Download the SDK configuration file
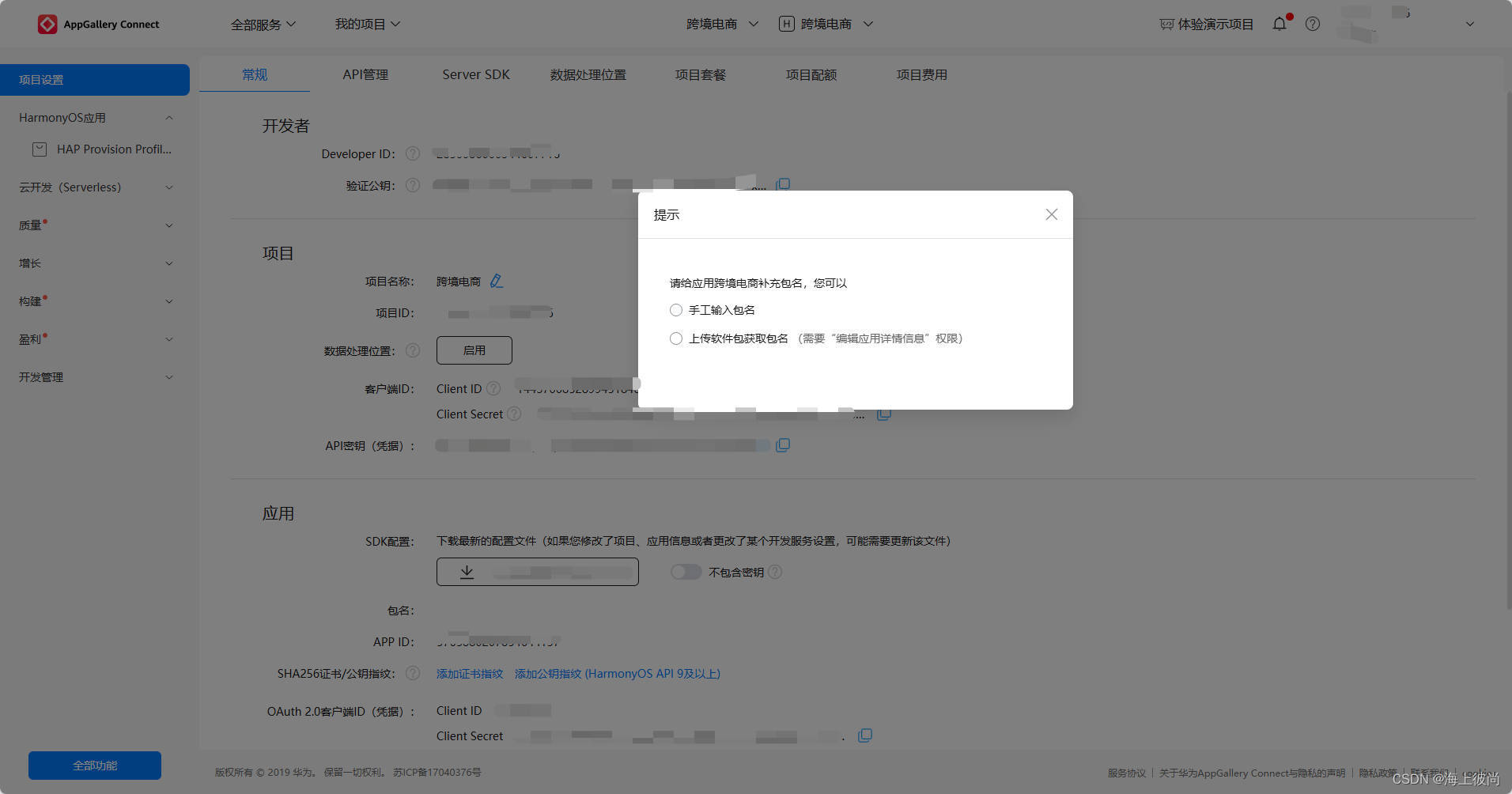 tap(538, 572)
